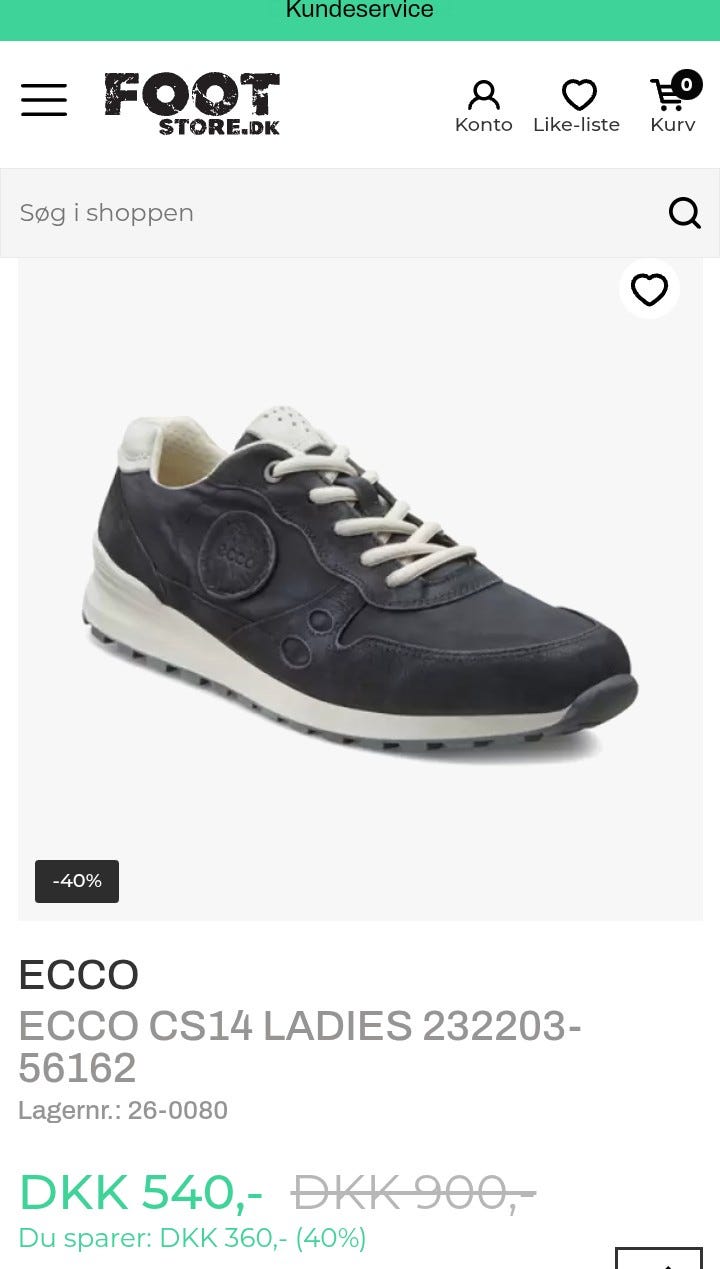Screen dimensions: 720x1269
Task: Go to the Footstore.dk logo homepage
Action: point(192,104)
